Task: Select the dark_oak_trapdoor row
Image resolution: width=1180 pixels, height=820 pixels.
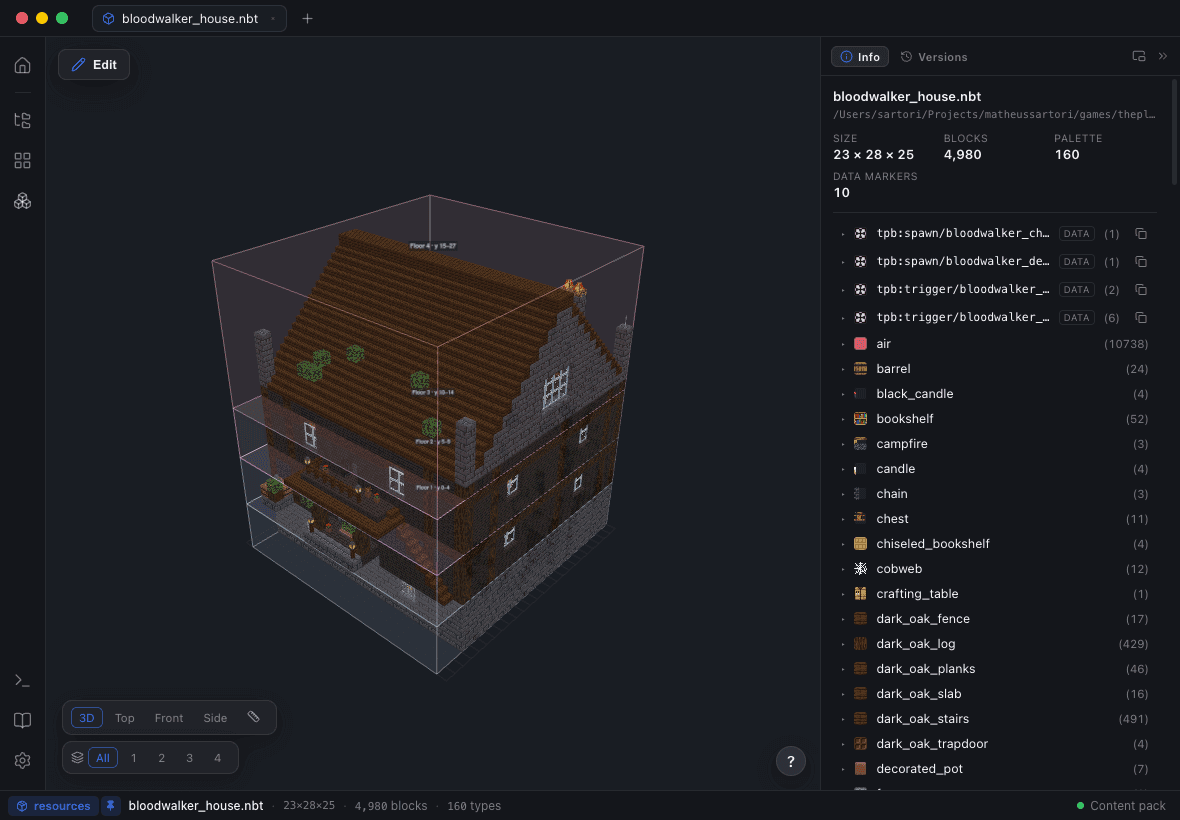Action: coord(995,743)
